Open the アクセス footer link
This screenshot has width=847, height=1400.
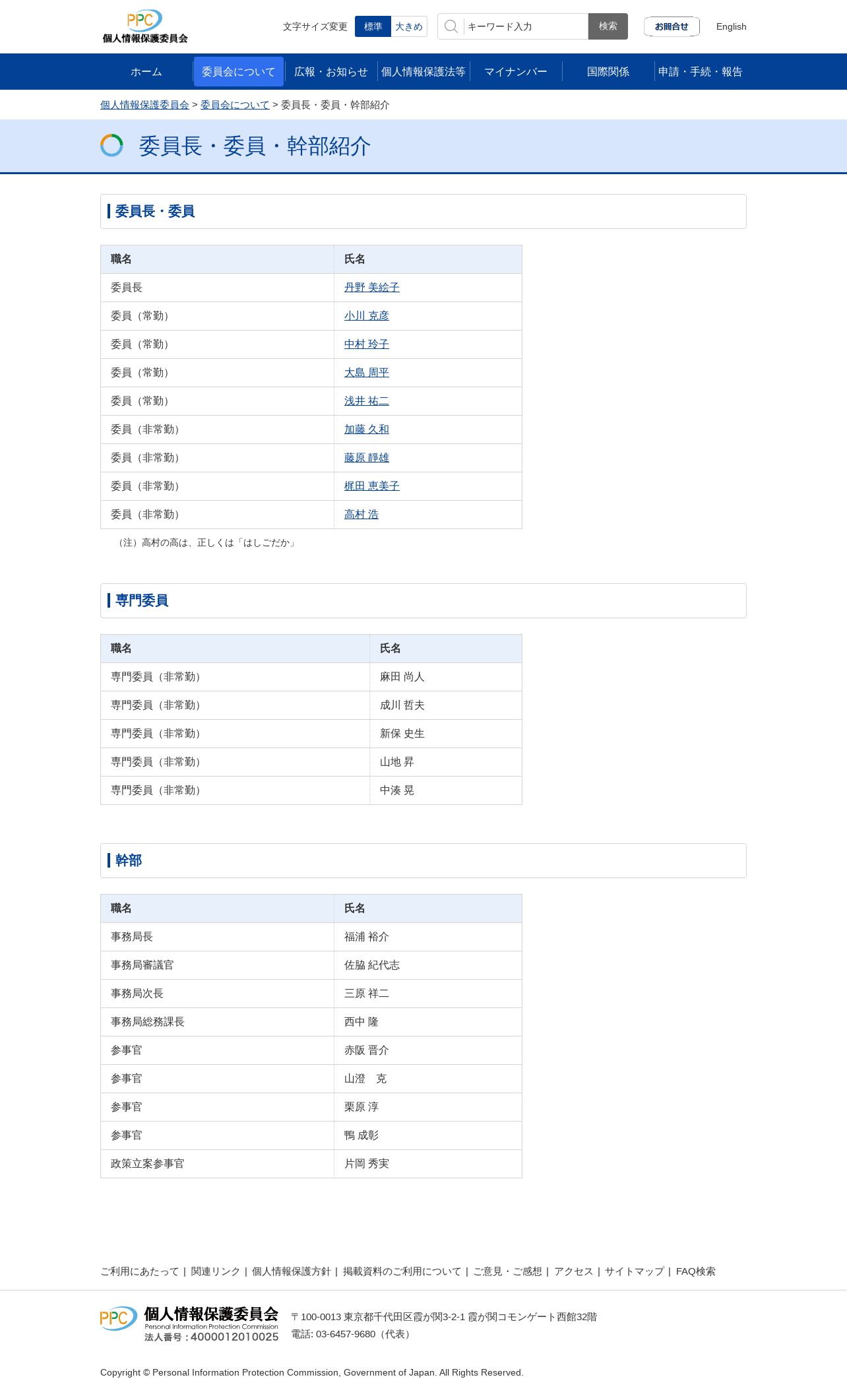pos(574,1271)
